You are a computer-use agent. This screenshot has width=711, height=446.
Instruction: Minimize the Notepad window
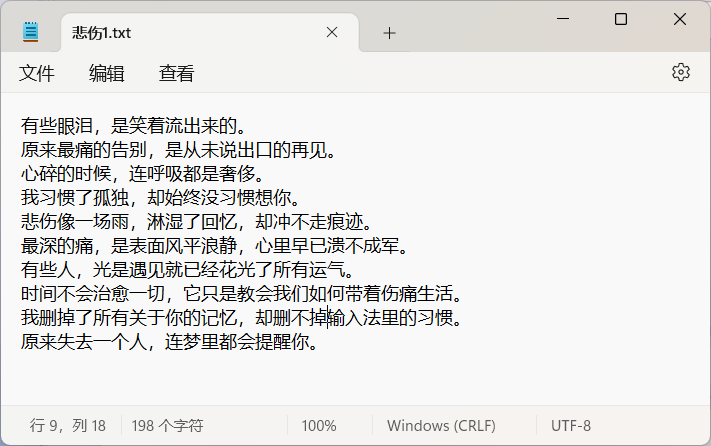tap(563, 19)
